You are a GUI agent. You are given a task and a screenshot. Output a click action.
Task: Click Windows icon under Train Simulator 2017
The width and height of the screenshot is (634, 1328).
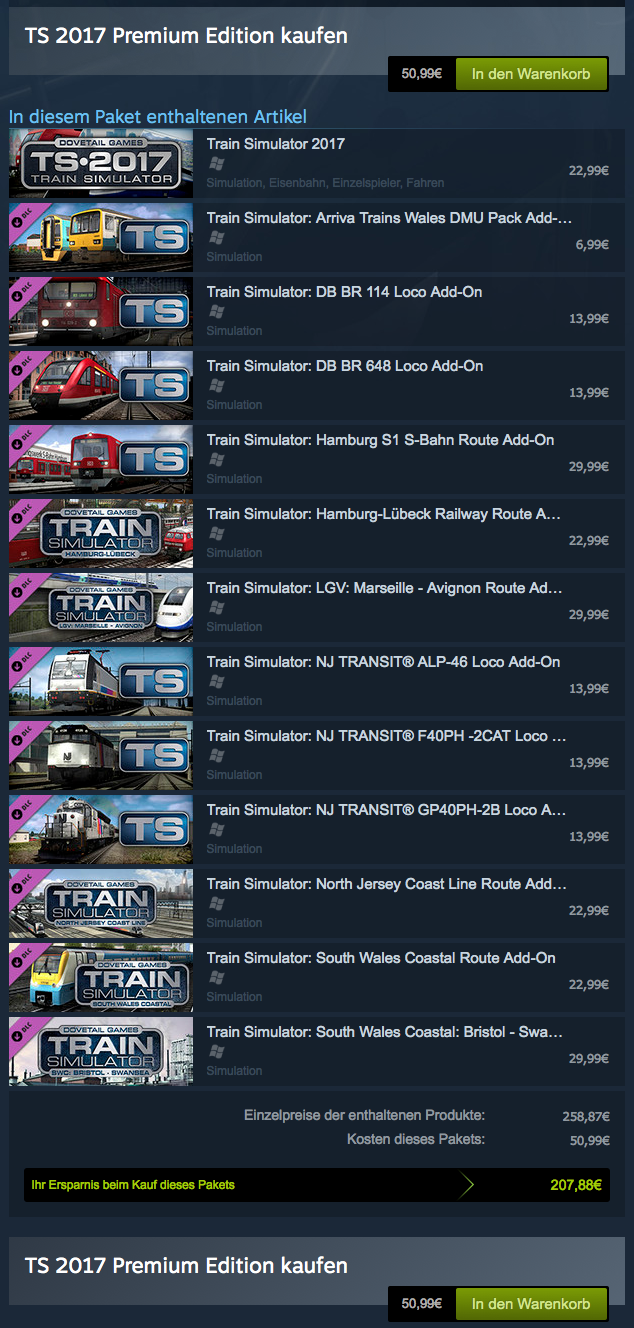point(216,164)
